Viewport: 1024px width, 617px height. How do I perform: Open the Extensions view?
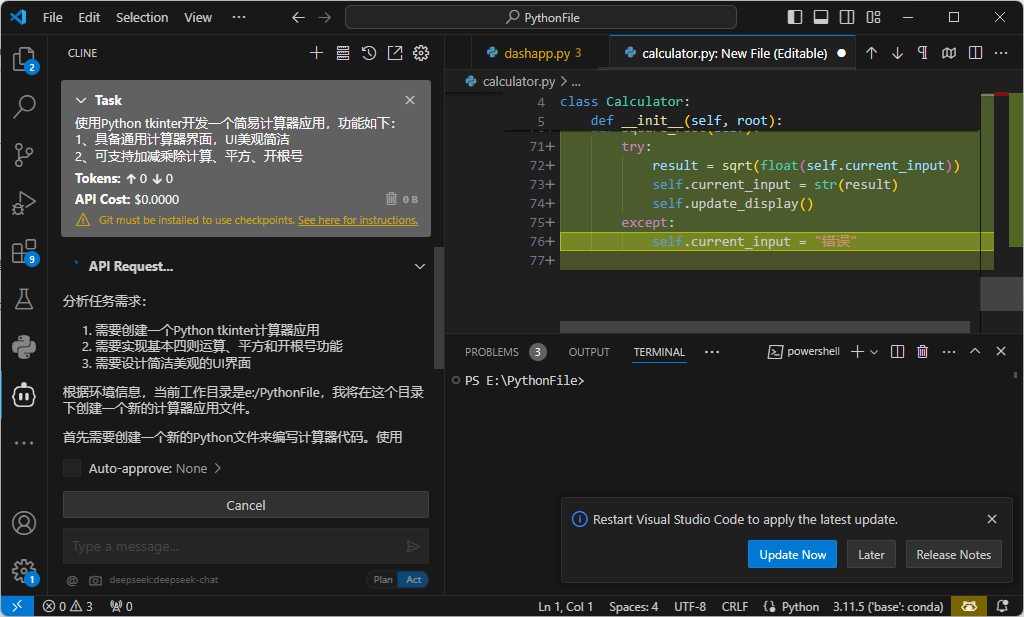[x=24, y=251]
